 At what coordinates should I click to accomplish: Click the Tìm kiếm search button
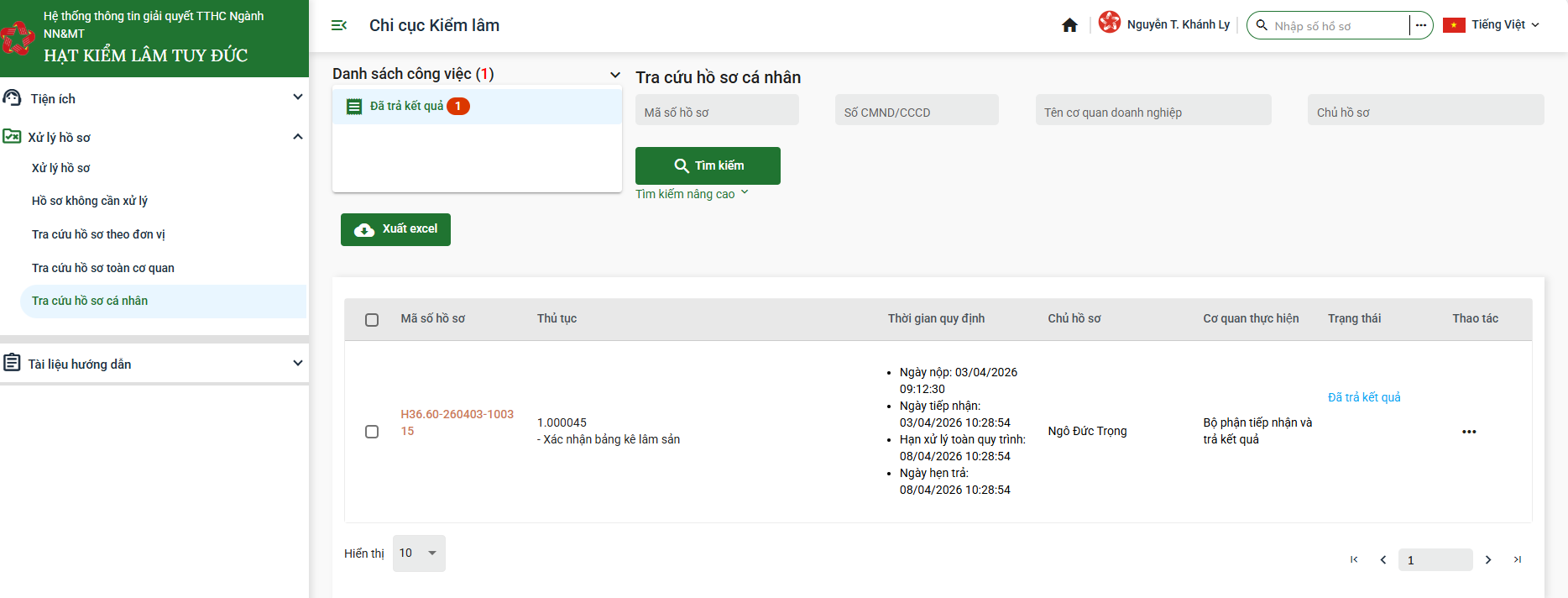pos(708,165)
